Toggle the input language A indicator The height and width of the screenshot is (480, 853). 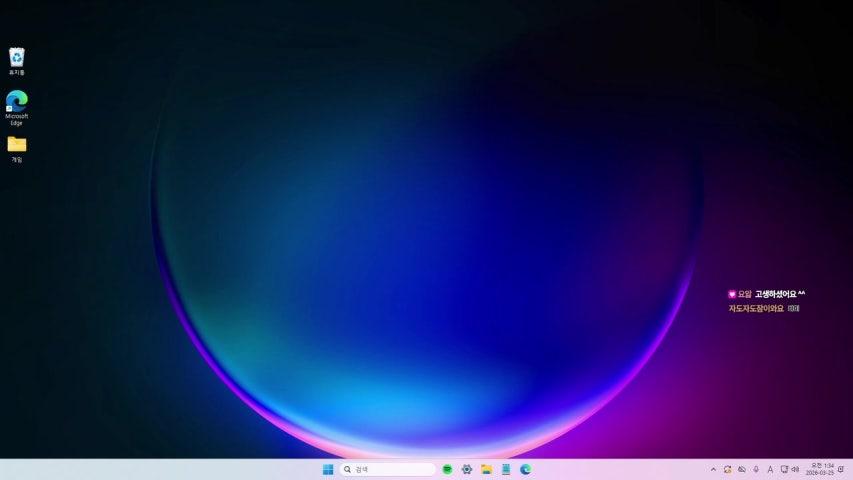tap(770, 469)
